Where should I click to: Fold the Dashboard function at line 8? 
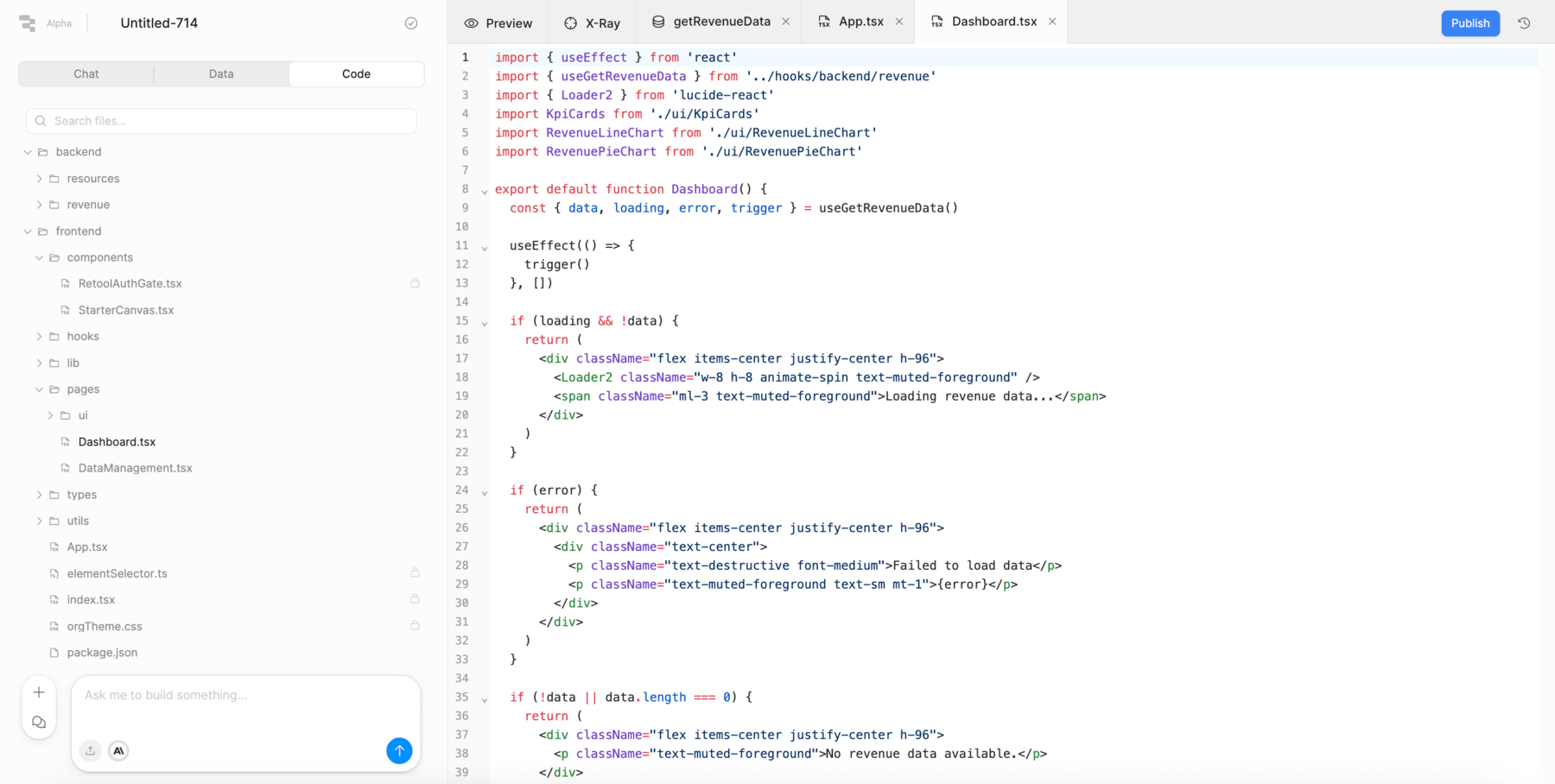pos(484,191)
